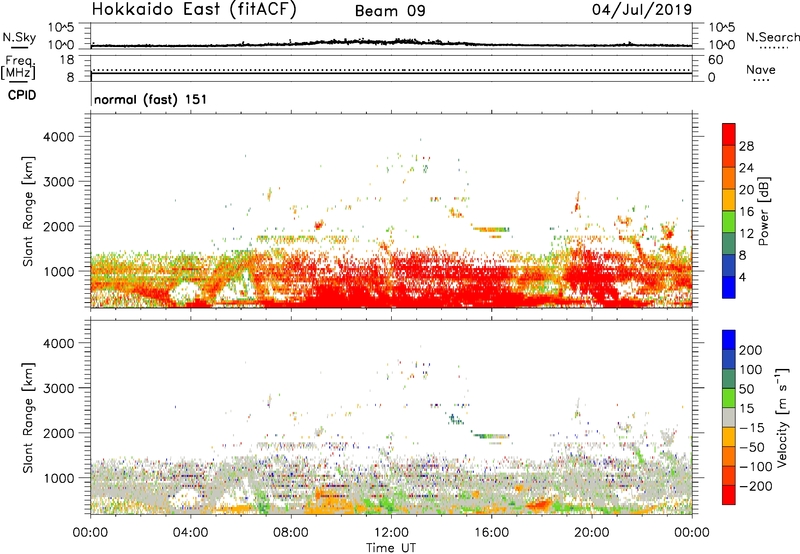Click the 'N.Sky' legend label
Screen dimensions: 800x554
click(19, 37)
